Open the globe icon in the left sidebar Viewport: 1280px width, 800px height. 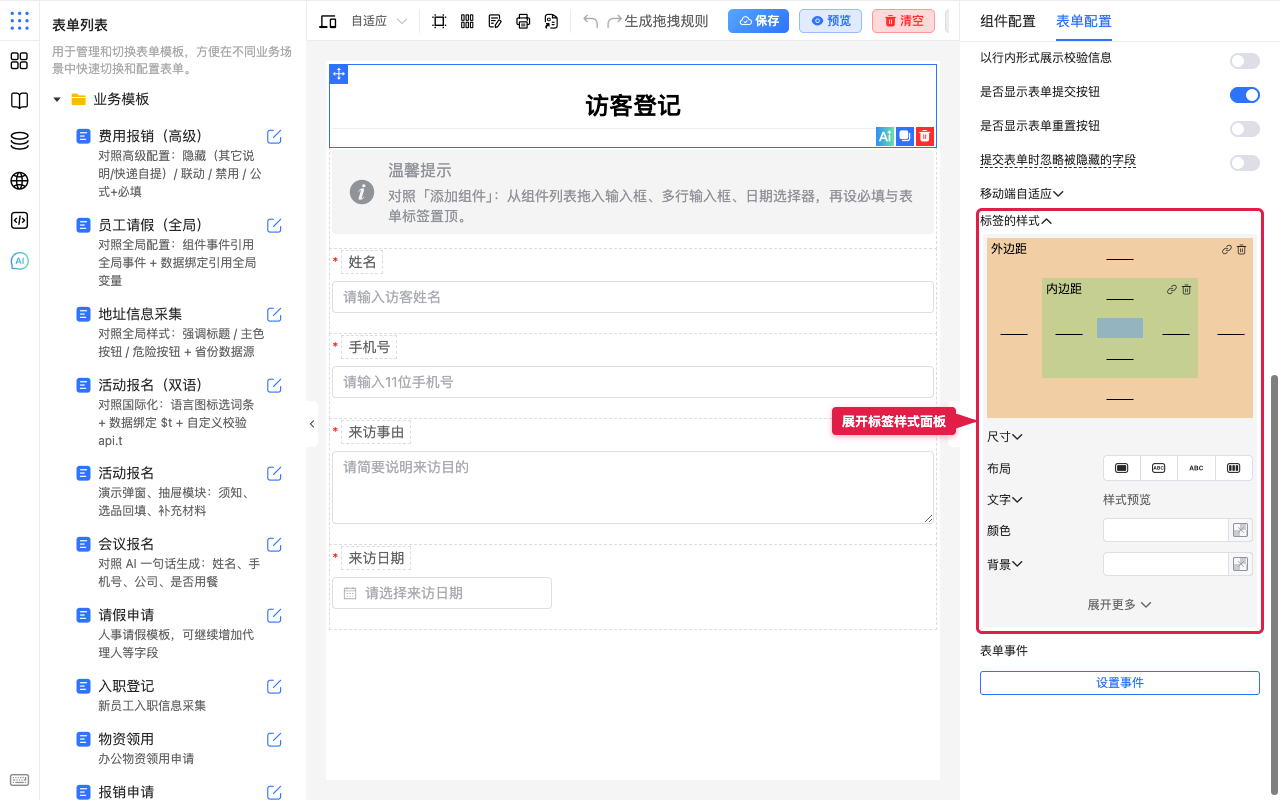(19, 181)
